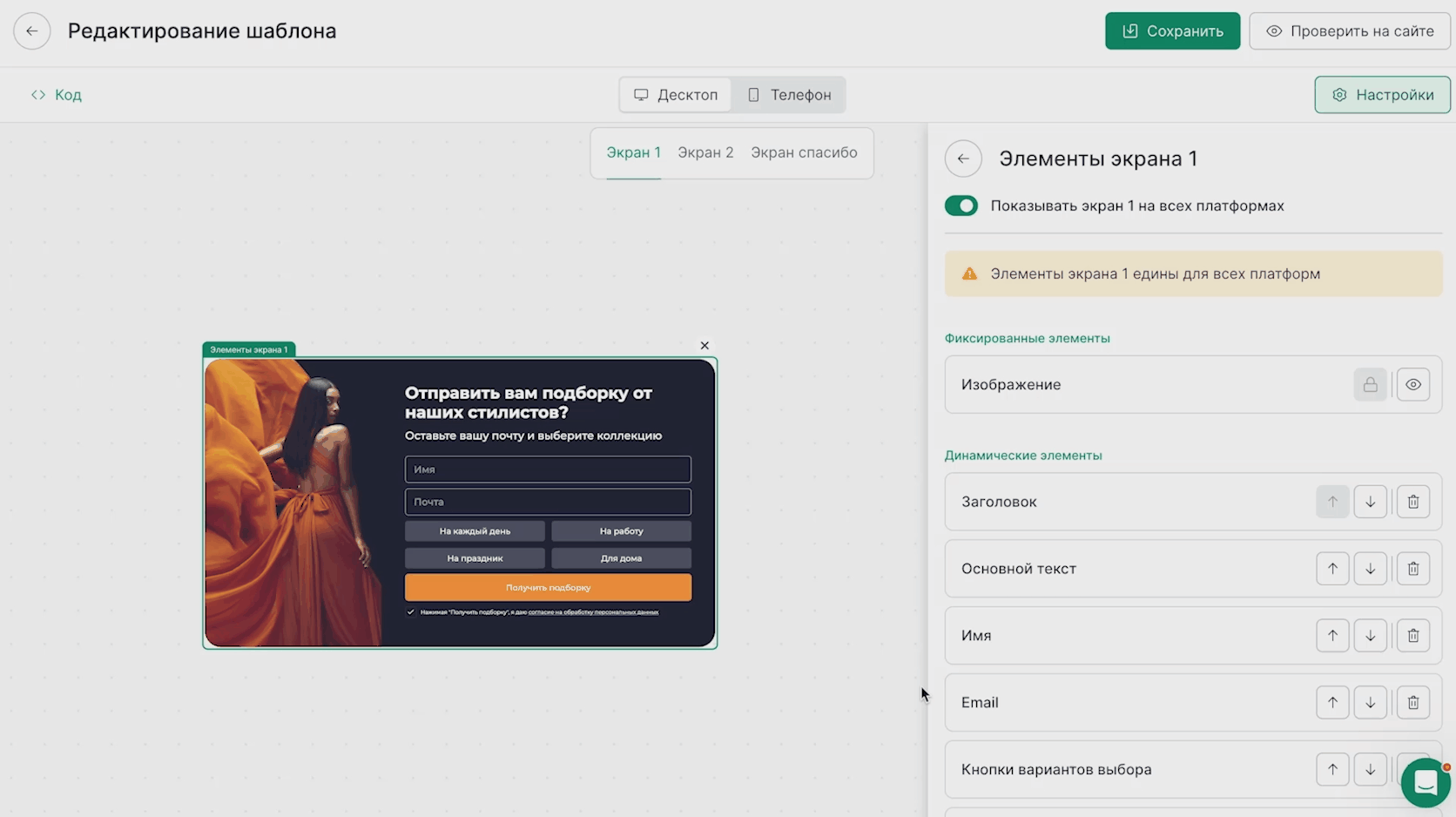This screenshot has width=1456, height=817.
Task: Select the Email element row
Action: [x=1193, y=702]
